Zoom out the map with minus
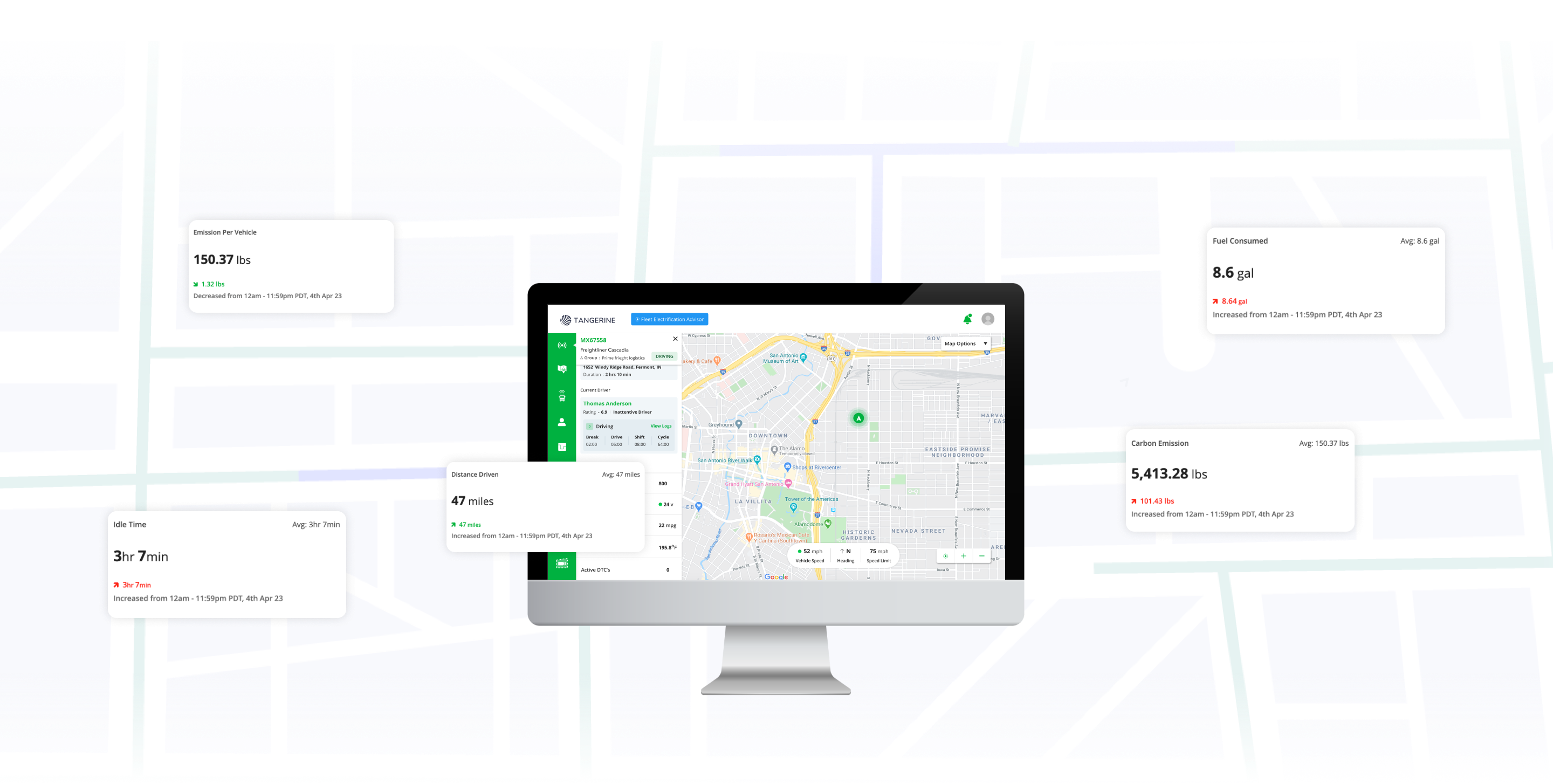Viewport: 1553px width, 784px height. tap(981, 555)
